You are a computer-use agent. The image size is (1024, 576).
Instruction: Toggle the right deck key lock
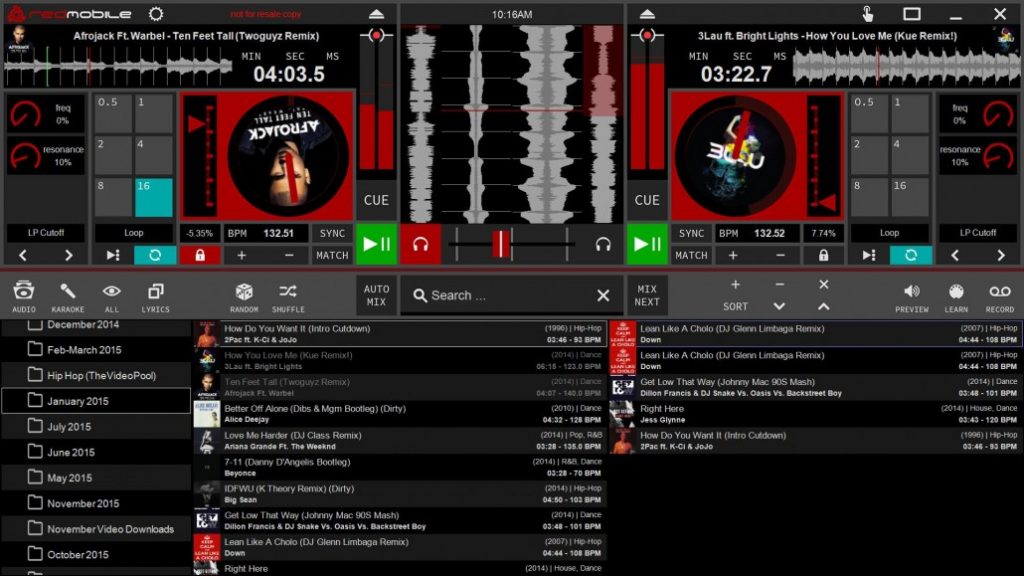[x=824, y=255]
